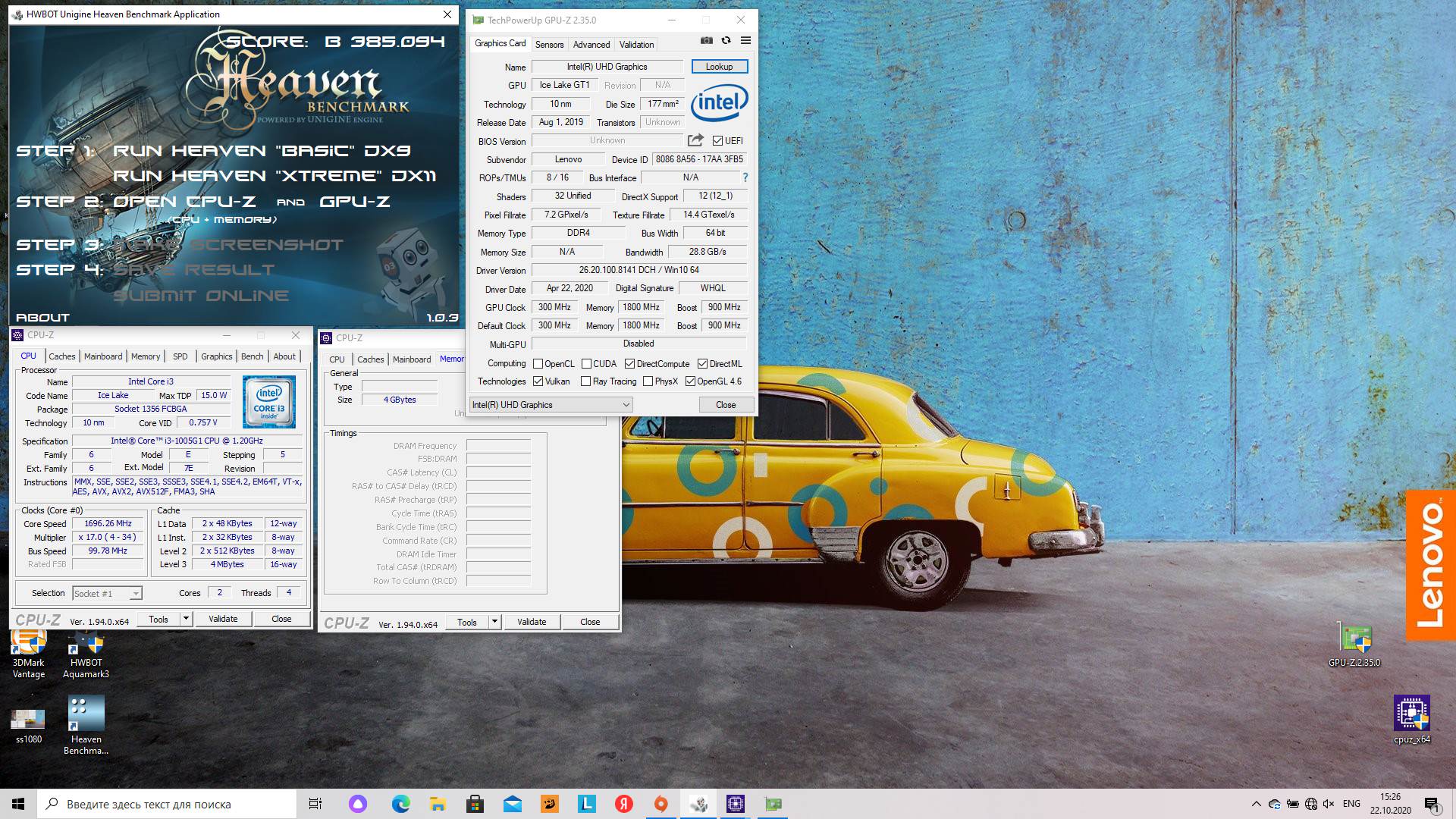The width and height of the screenshot is (1456, 819).
Task: Switch to GPU-Z Advanced tab
Action: pyautogui.click(x=591, y=45)
